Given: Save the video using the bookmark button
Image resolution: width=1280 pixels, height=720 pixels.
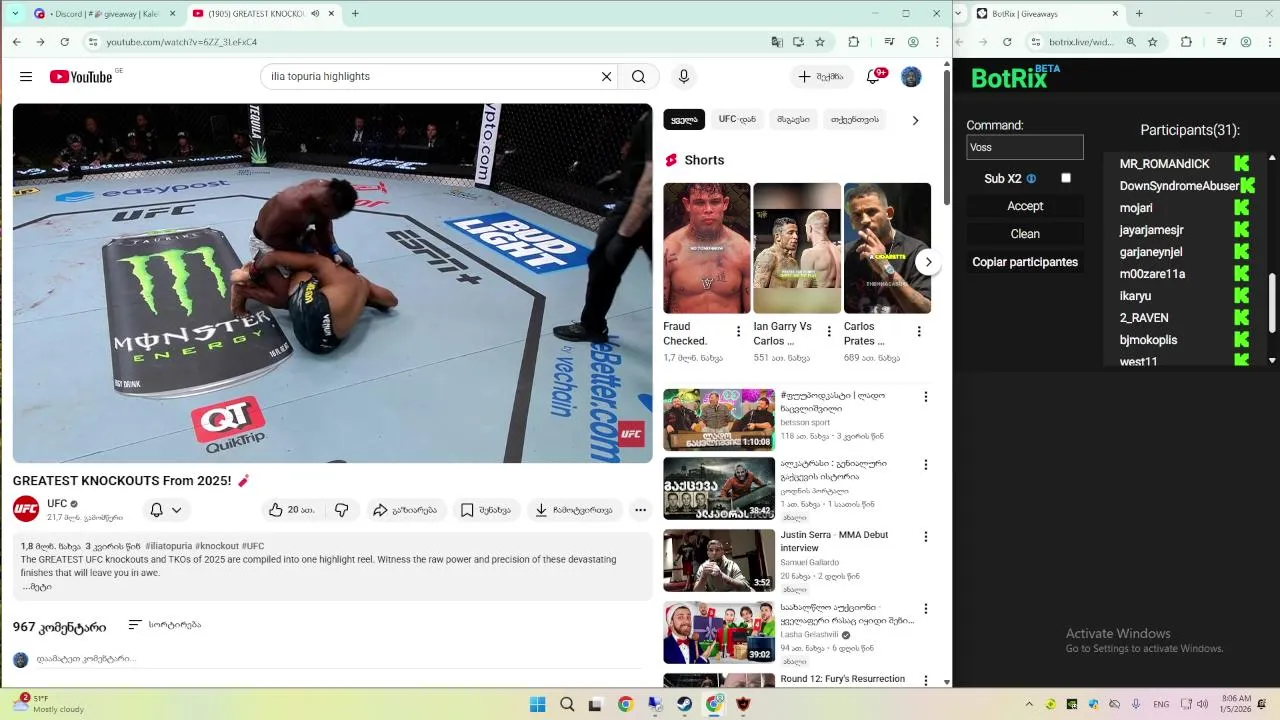Looking at the screenshot, I should [x=485, y=510].
